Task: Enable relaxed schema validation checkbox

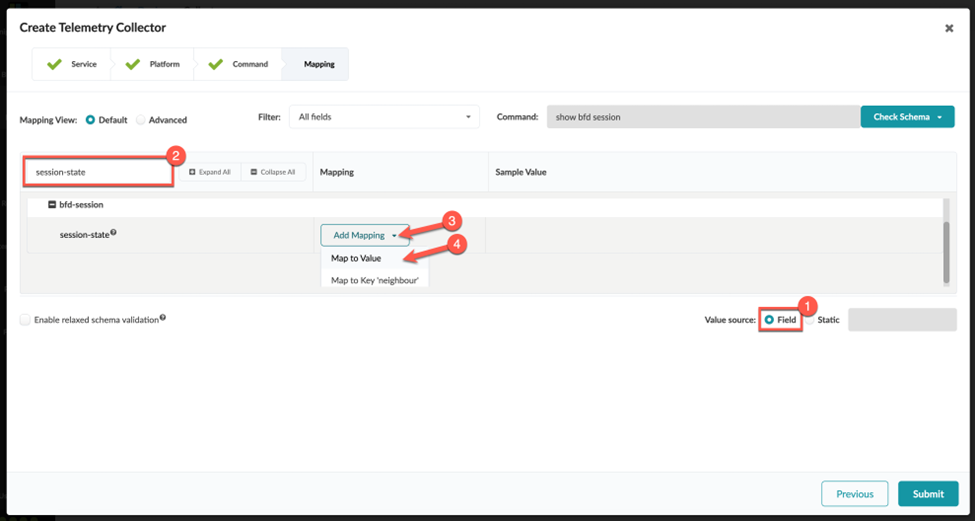Action: (25, 320)
